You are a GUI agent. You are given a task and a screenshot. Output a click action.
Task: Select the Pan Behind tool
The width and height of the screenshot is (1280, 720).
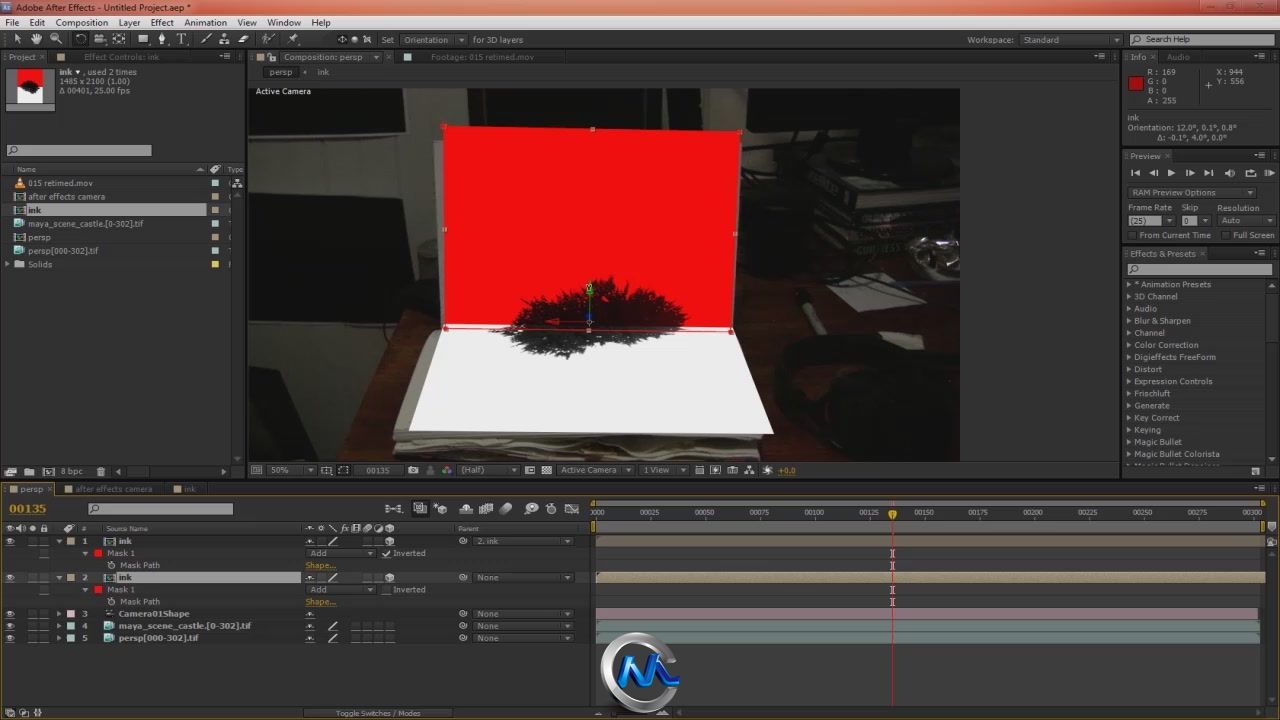click(x=119, y=39)
